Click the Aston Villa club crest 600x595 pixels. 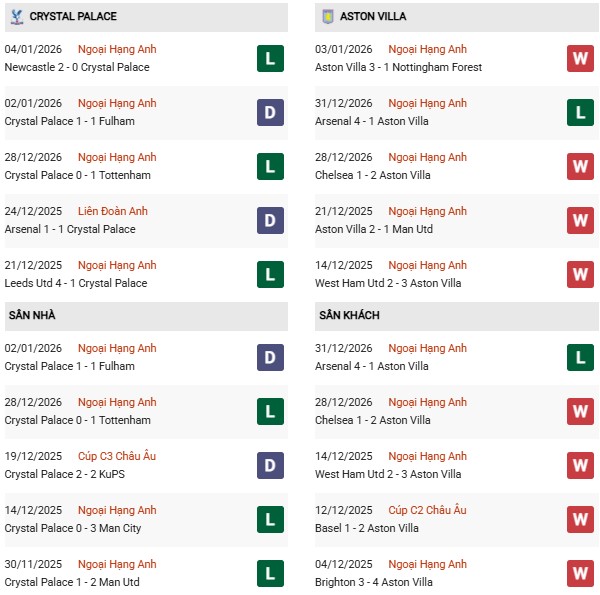tap(326, 17)
